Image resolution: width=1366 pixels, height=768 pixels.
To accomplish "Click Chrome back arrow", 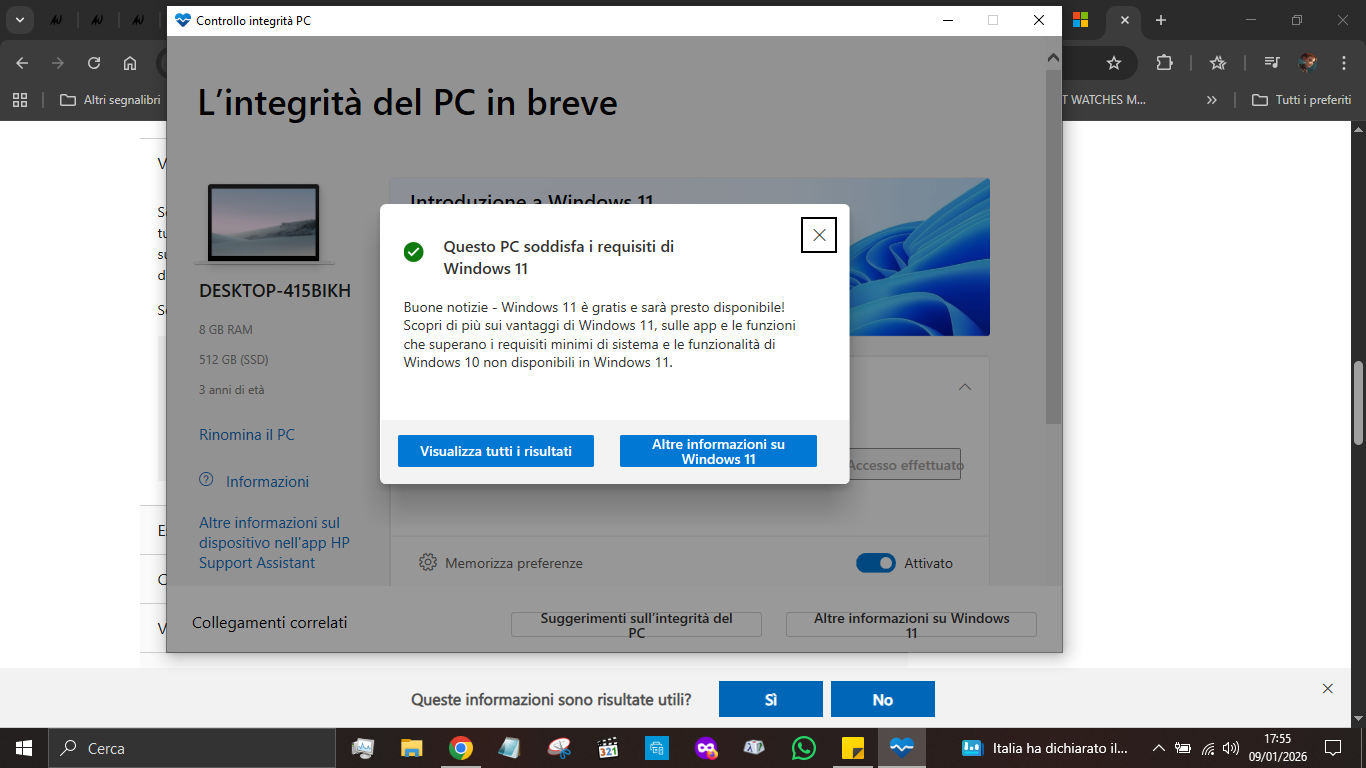I will [x=22, y=63].
